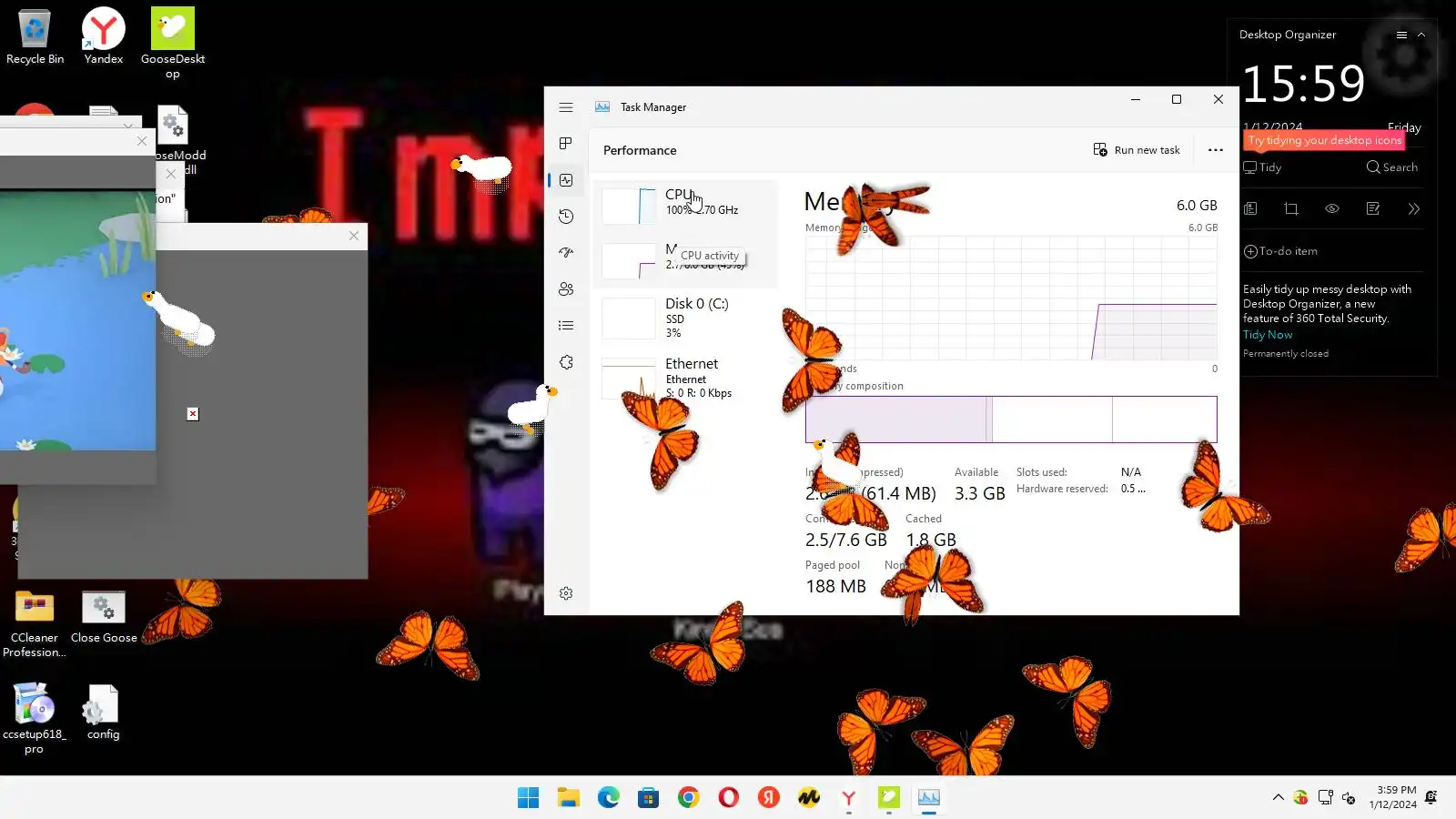Select the Yandex desktop shortcut
The image size is (1456, 819).
[104, 37]
